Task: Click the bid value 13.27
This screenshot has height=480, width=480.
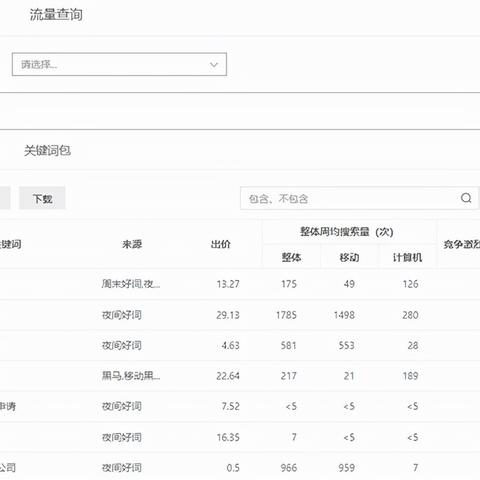Action: pyautogui.click(x=228, y=284)
